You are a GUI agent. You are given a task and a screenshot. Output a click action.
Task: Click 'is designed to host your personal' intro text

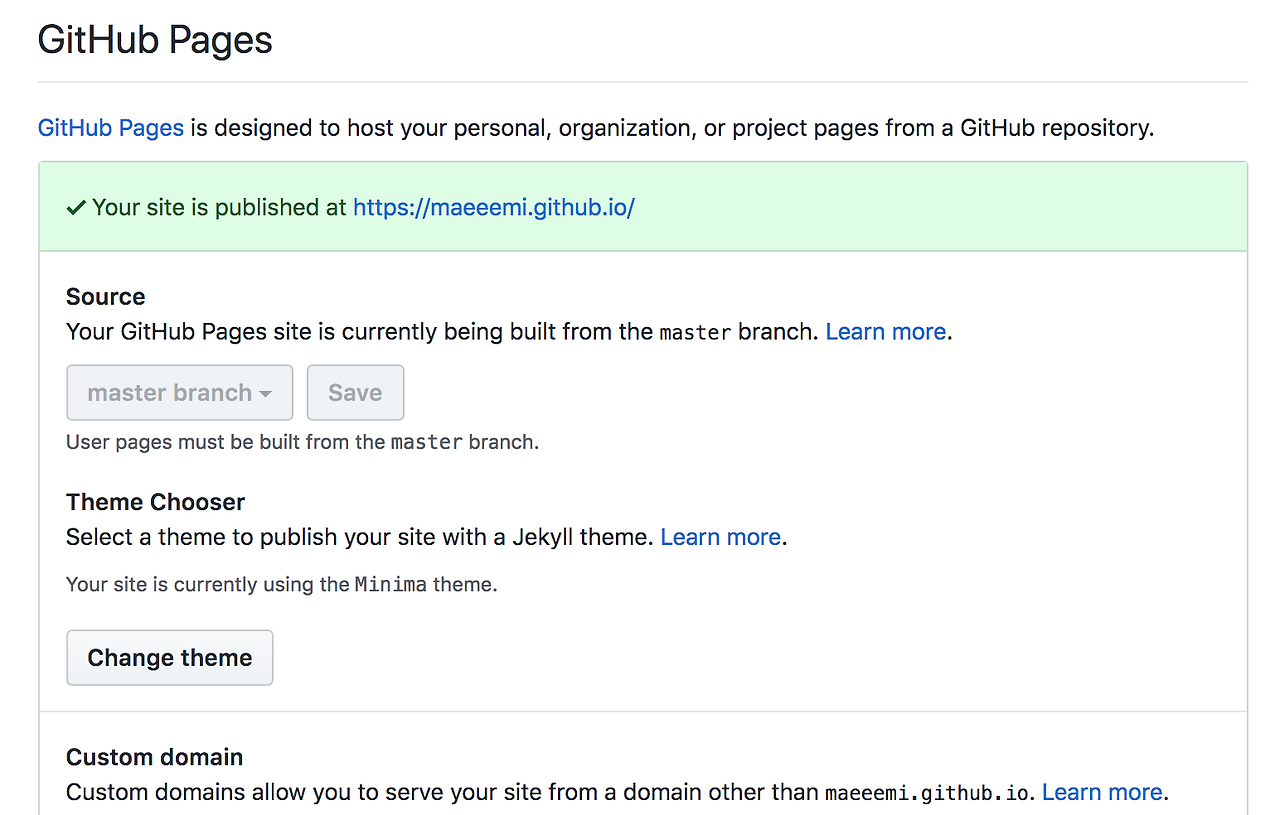coord(670,128)
